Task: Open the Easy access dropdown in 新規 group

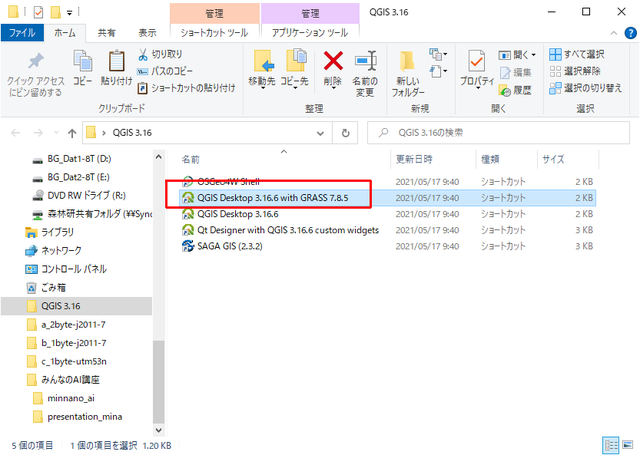Action: (x=438, y=71)
